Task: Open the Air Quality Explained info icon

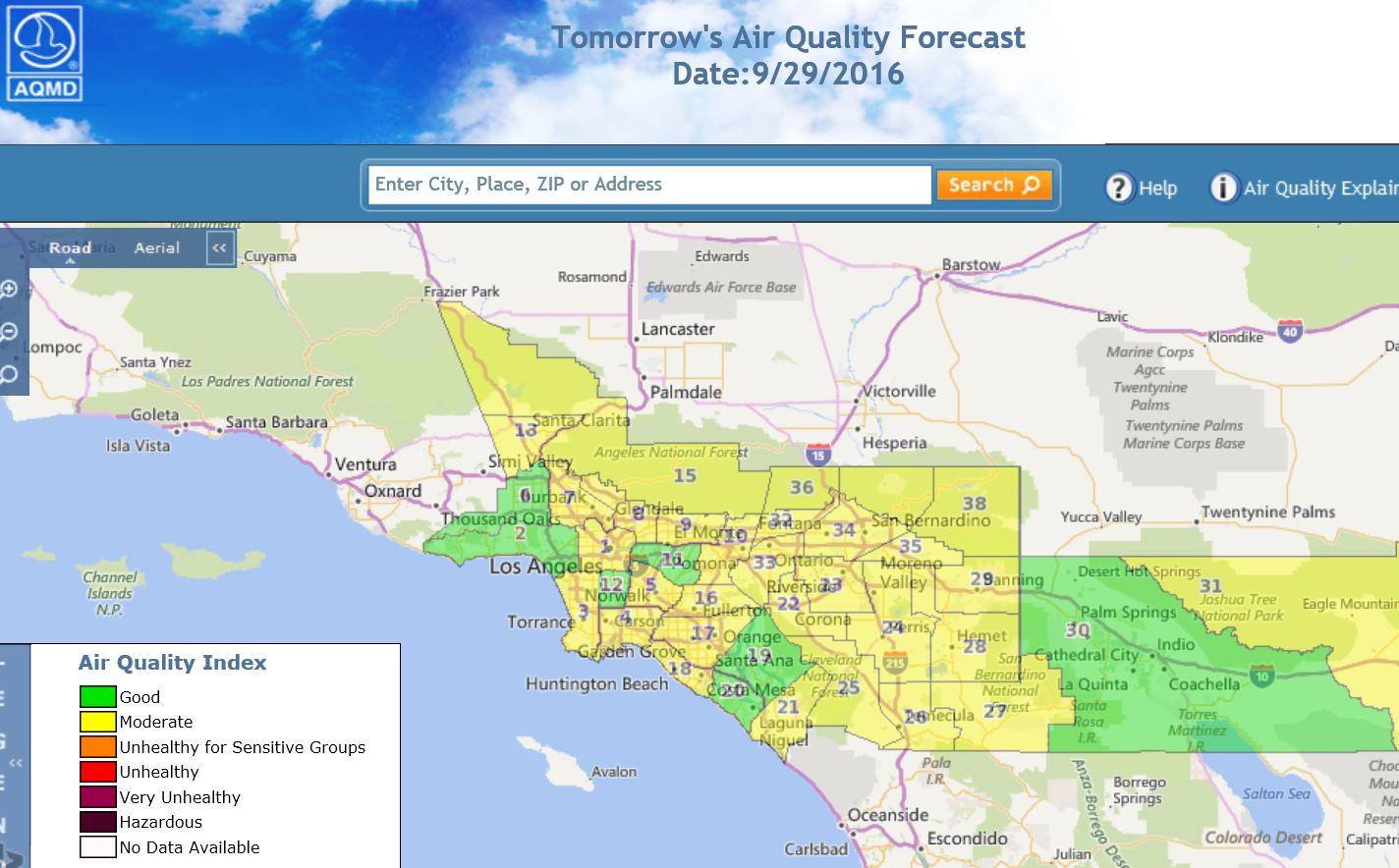Action: 1223,188
